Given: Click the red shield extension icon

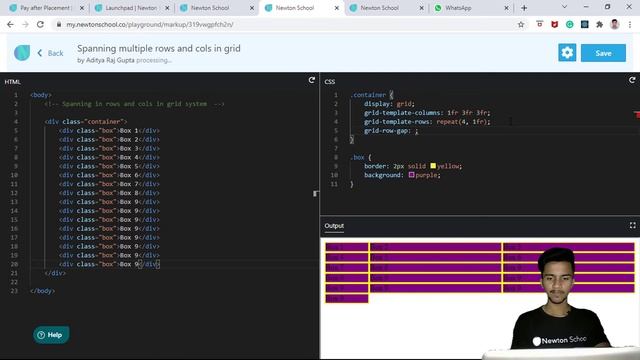Looking at the screenshot, I should click(554, 24).
